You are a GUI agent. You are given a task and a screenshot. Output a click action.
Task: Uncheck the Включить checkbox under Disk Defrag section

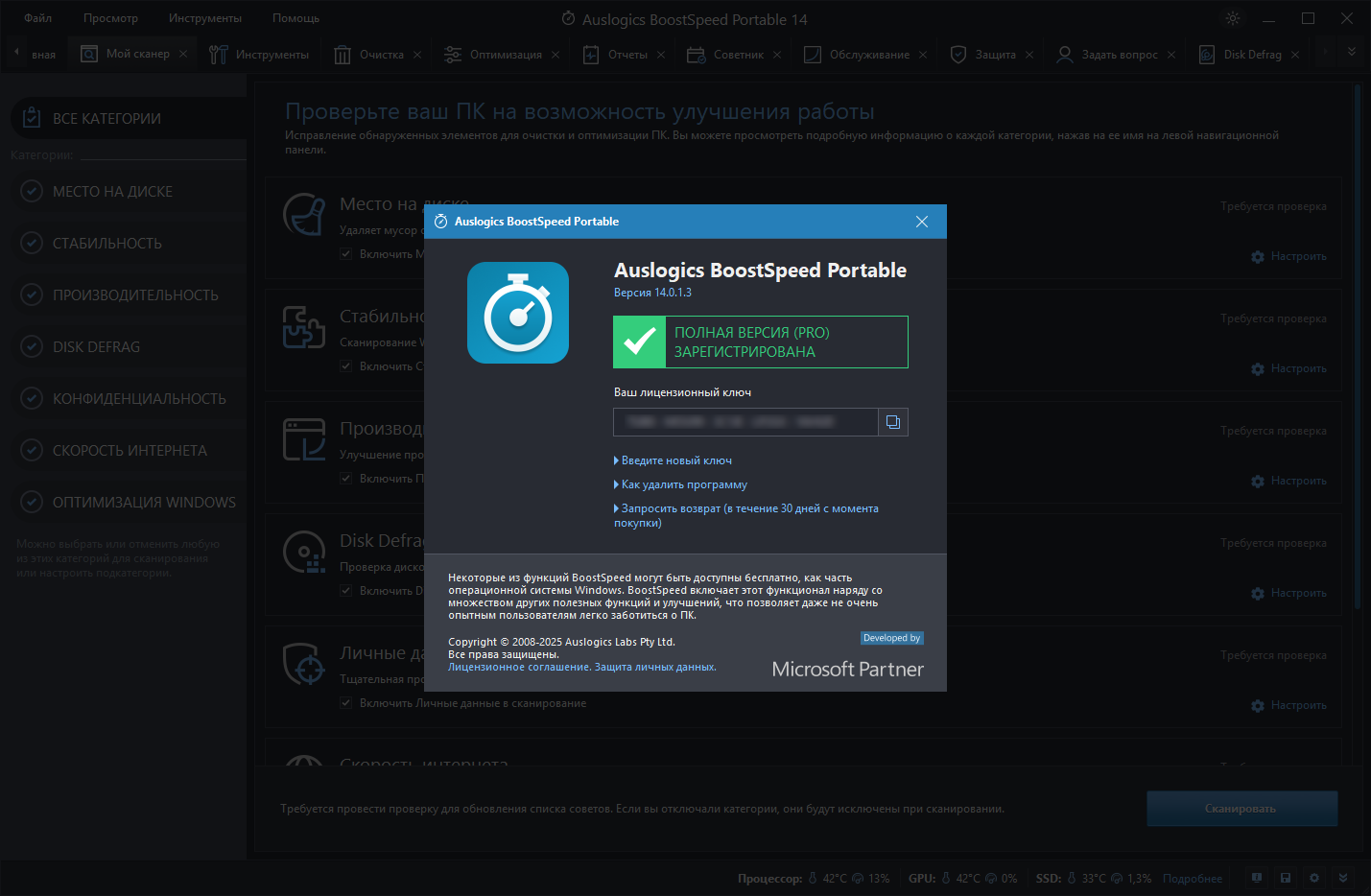click(346, 591)
